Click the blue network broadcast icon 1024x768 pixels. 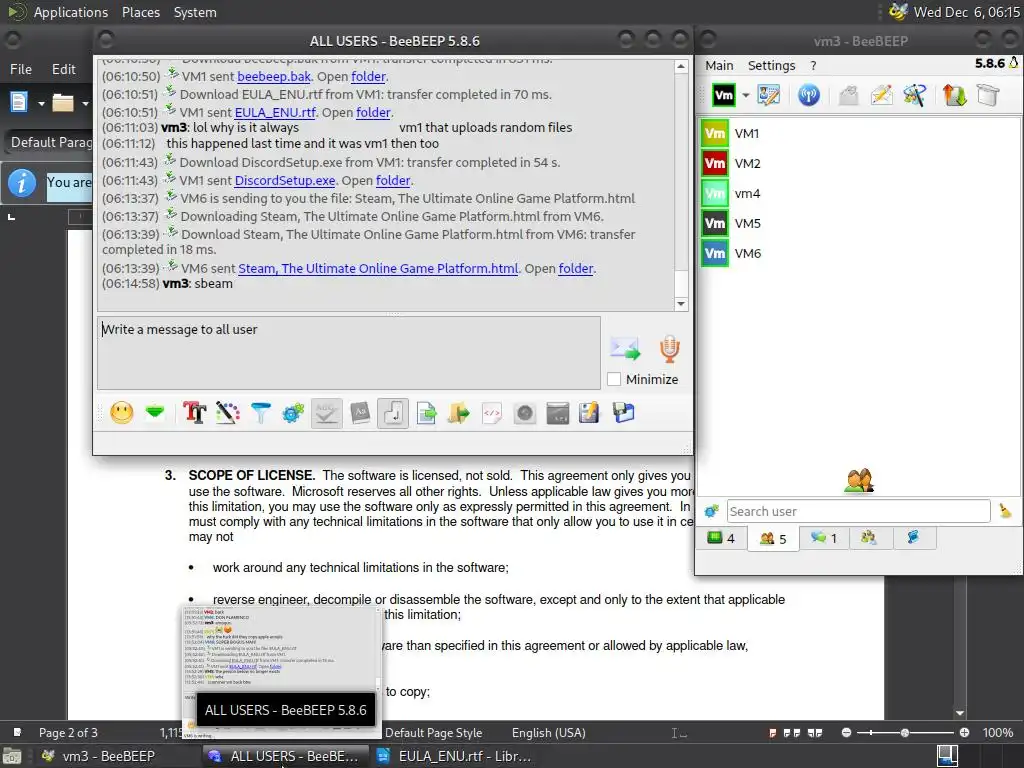point(808,95)
